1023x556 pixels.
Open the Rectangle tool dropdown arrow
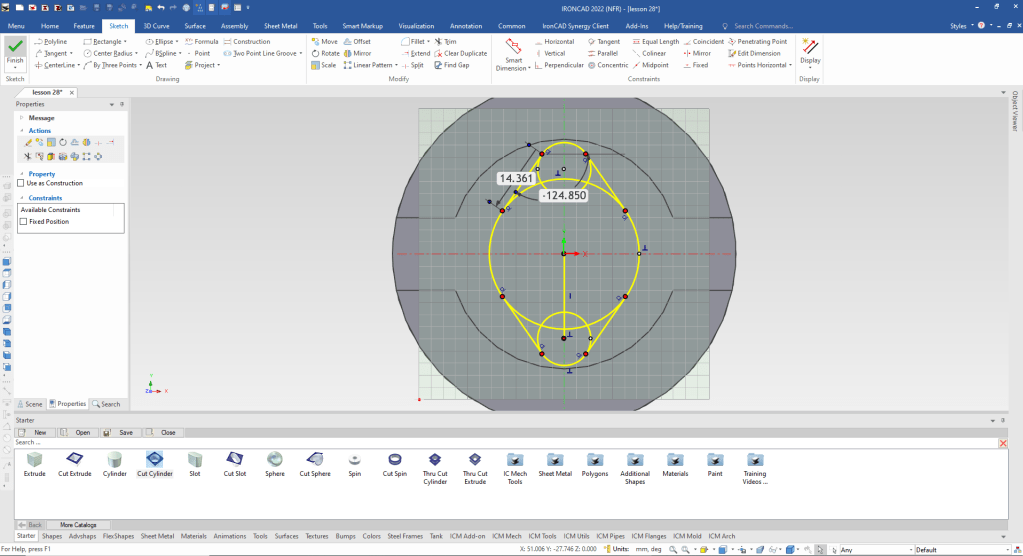coord(124,42)
